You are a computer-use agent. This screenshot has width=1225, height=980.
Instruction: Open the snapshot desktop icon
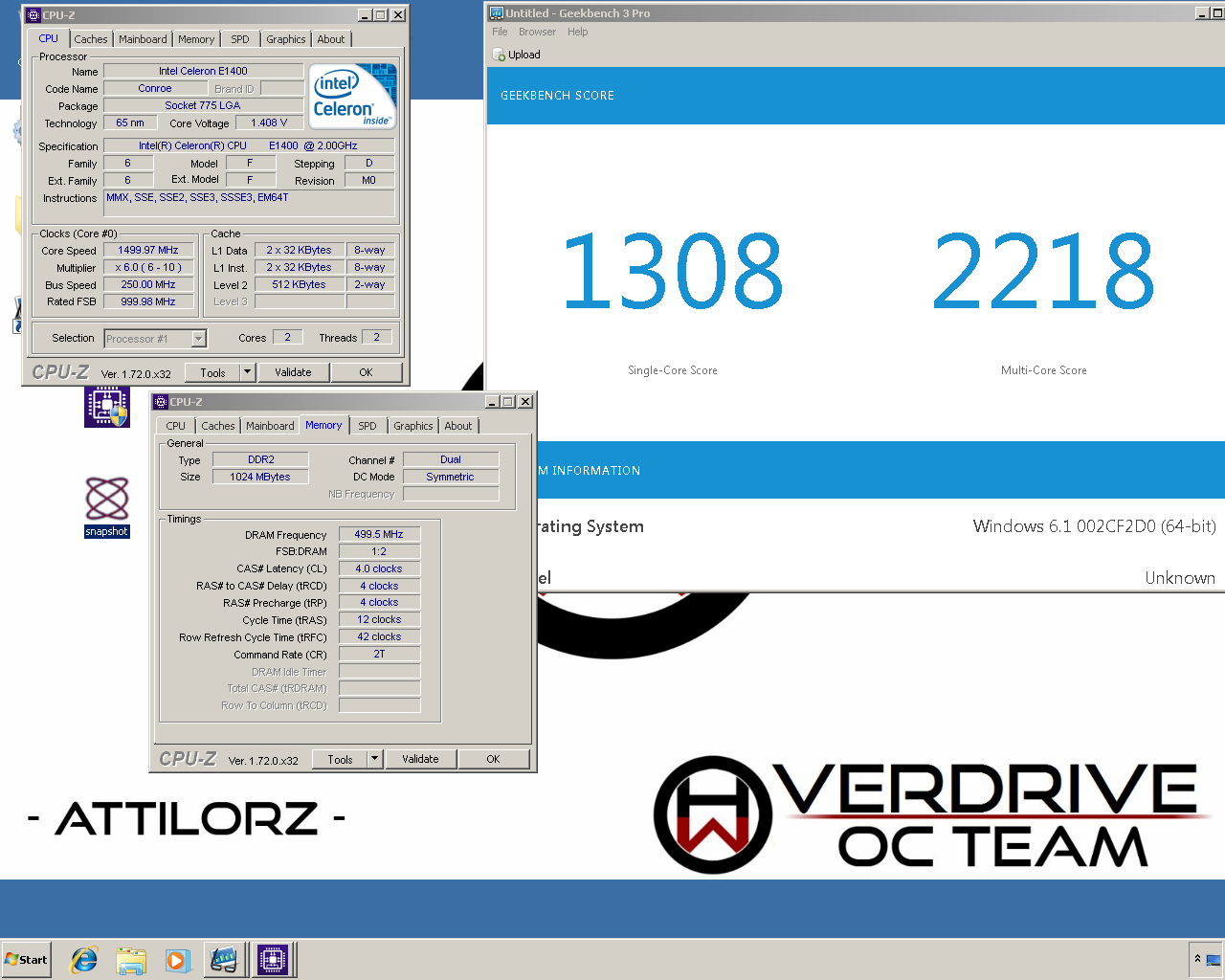coord(107,507)
